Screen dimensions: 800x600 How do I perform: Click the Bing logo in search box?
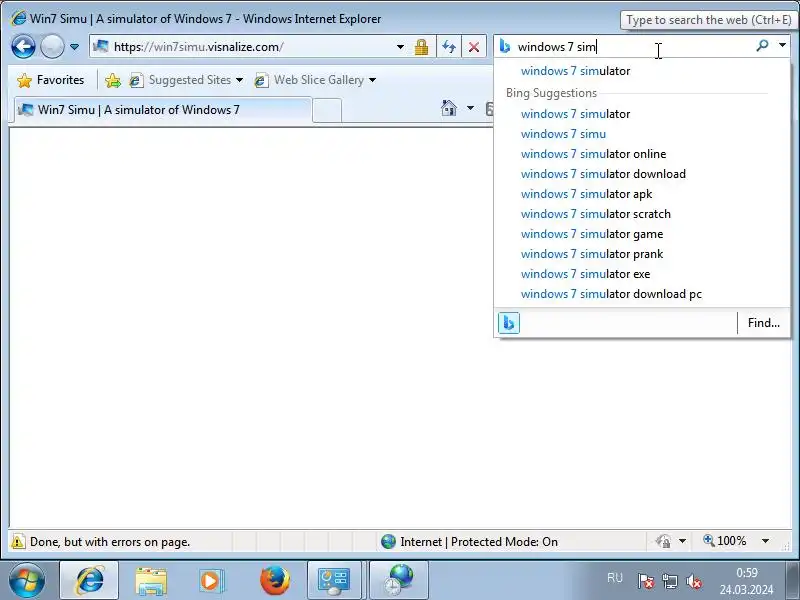click(505, 46)
